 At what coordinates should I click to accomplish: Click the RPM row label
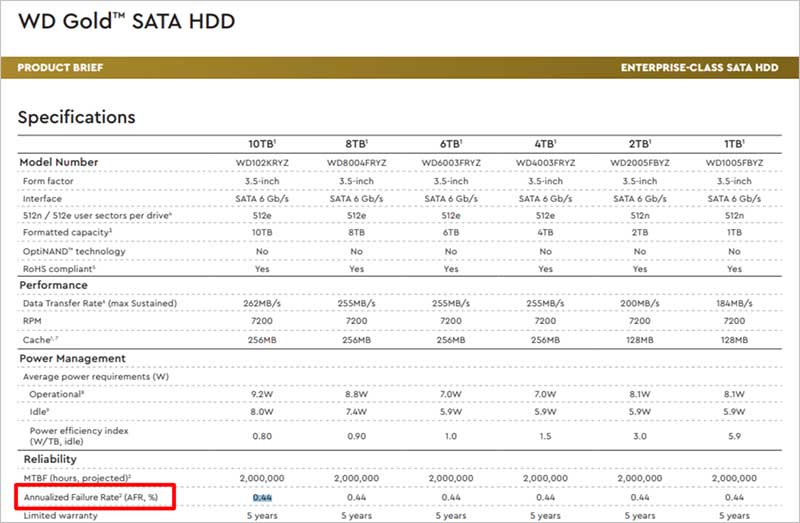(32, 321)
